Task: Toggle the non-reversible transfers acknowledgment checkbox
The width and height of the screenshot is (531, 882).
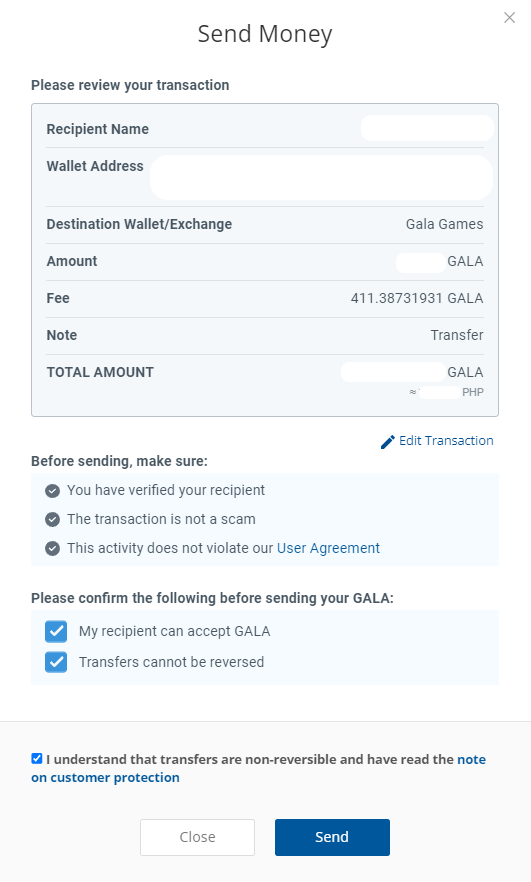Action: [37, 758]
